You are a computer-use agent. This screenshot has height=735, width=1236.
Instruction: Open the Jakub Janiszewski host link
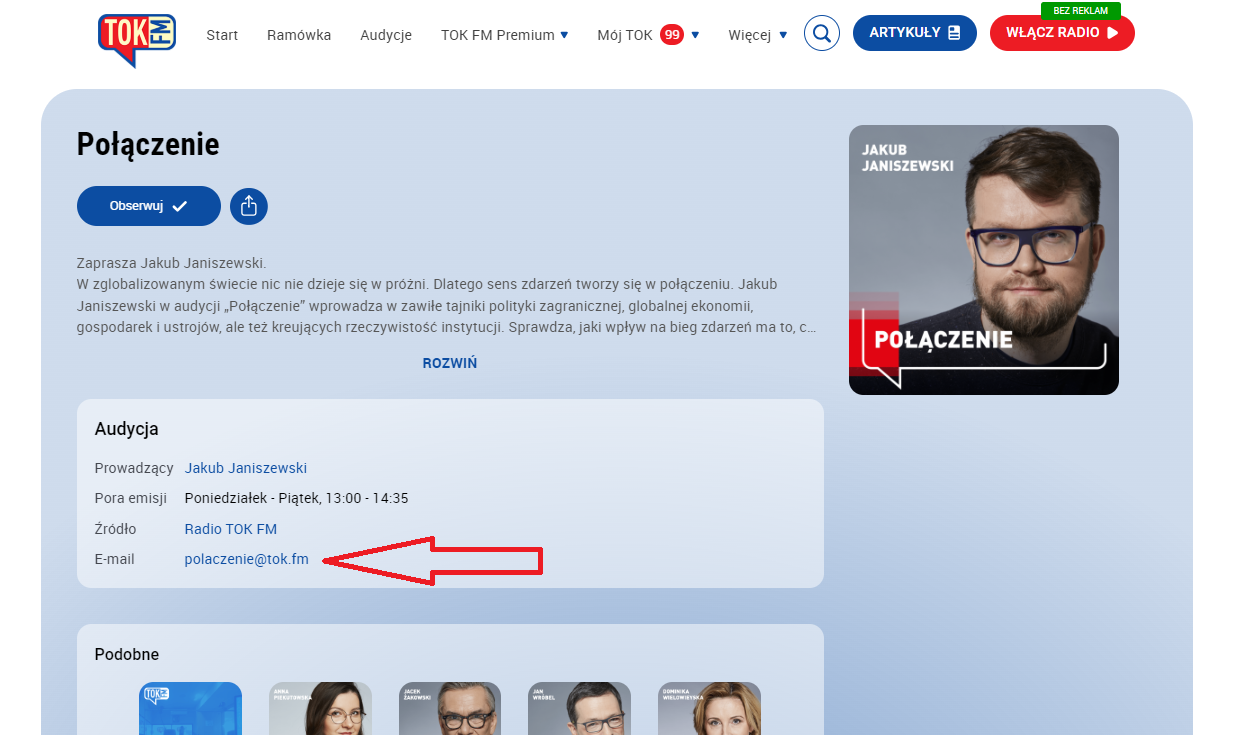tap(246, 468)
